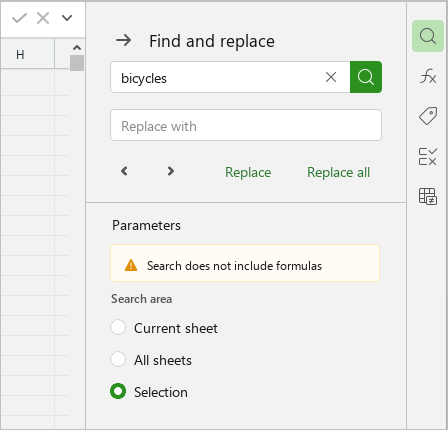This screenshot has height=430, width=448.
Task: Click the warning triangle icon
Action: 131,265
